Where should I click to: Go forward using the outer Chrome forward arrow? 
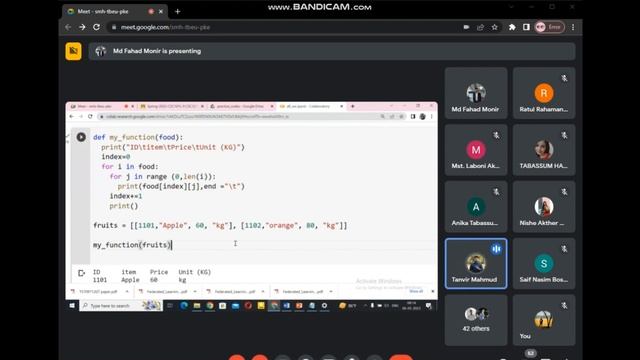point(82,27)
